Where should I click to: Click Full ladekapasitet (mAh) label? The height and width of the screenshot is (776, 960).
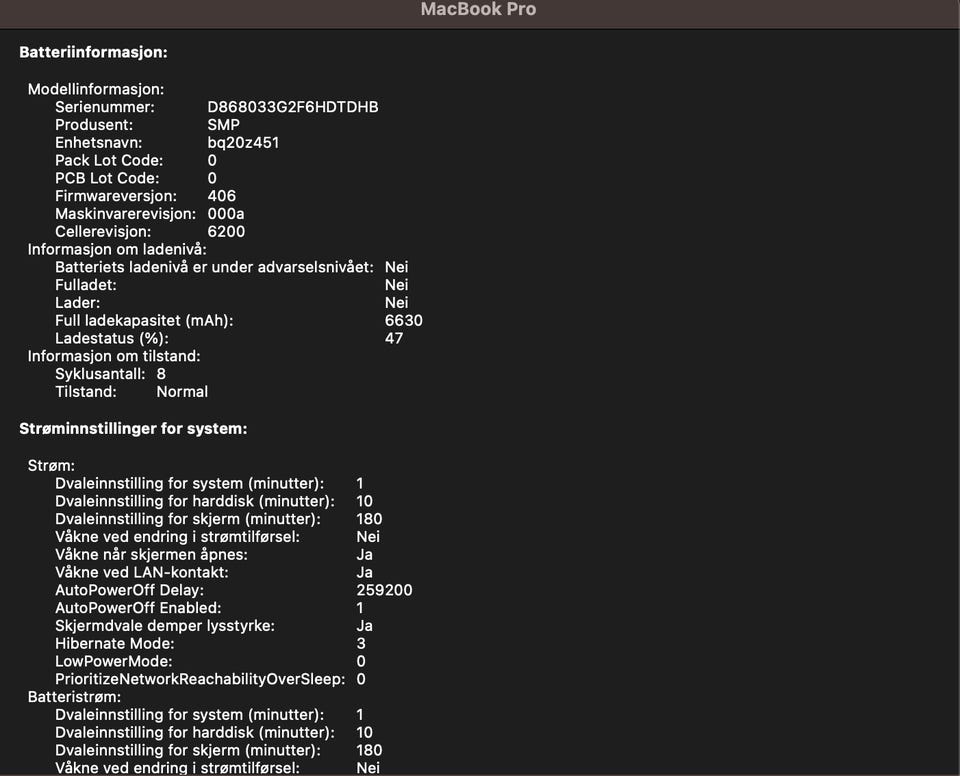pyautogui.click(x=144, y=320)
